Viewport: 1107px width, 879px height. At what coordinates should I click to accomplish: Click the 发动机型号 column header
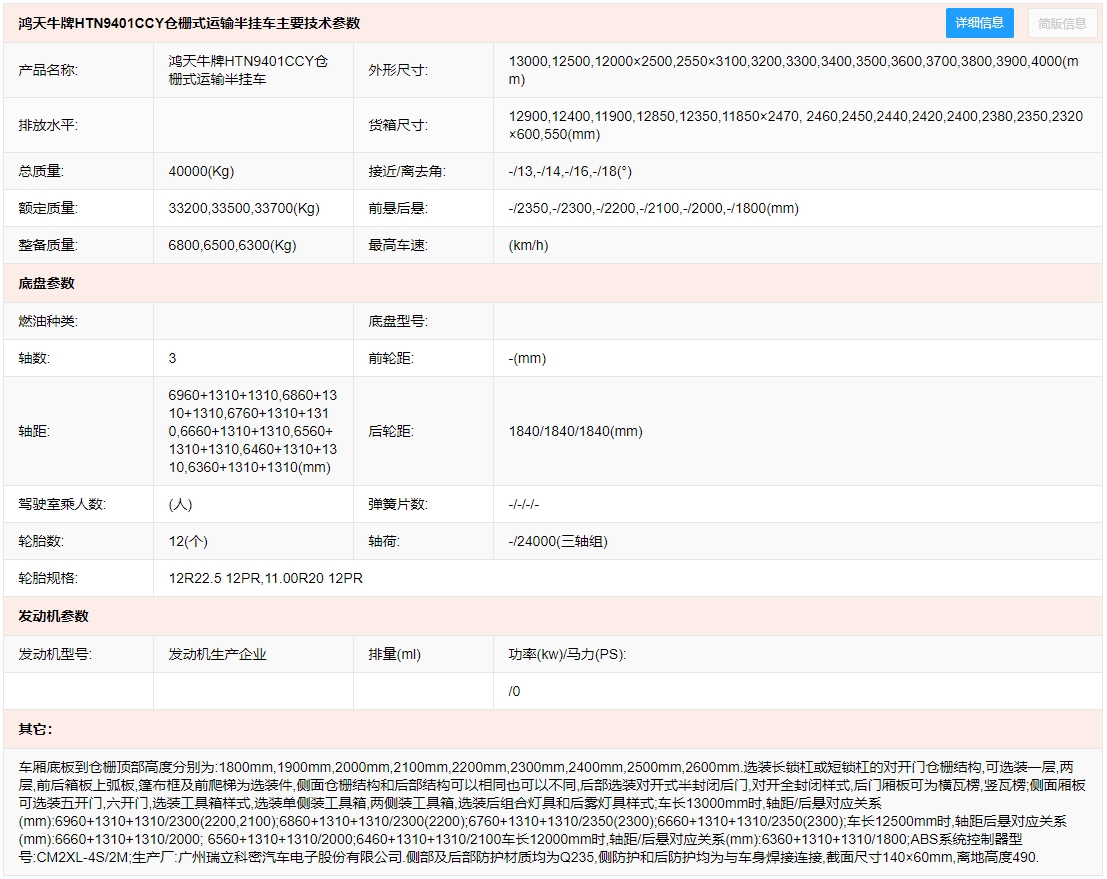point(55,654)
